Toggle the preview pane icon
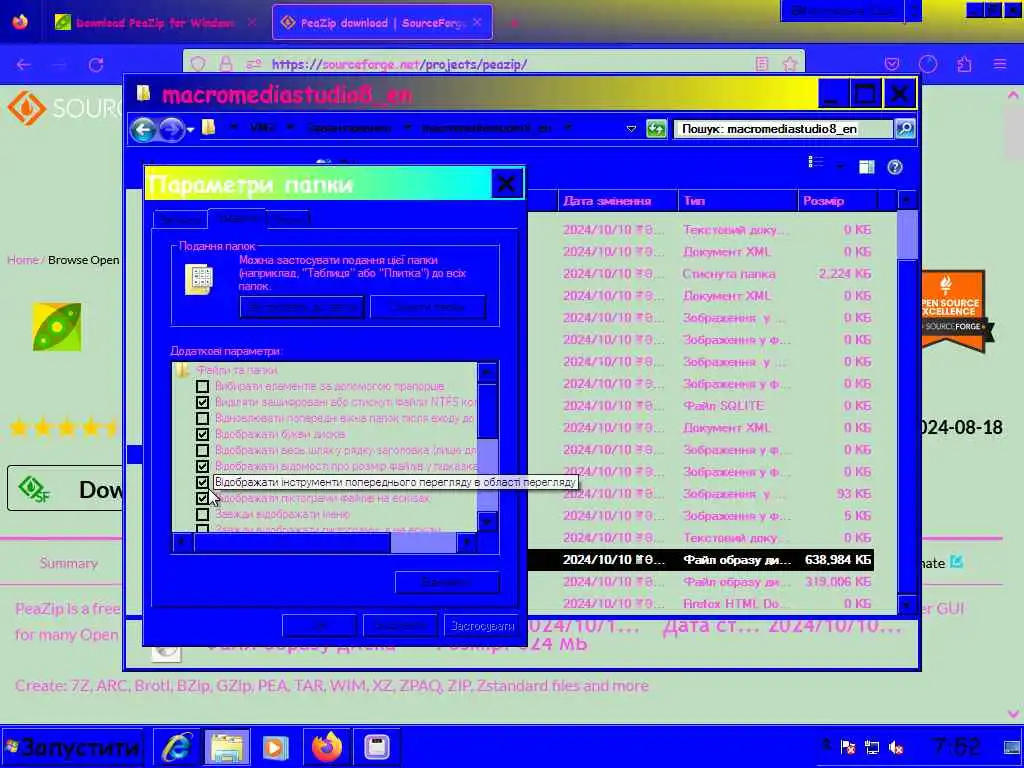Image resolution: width=1024 pixels, height=768 pixels. click(867, 167)
